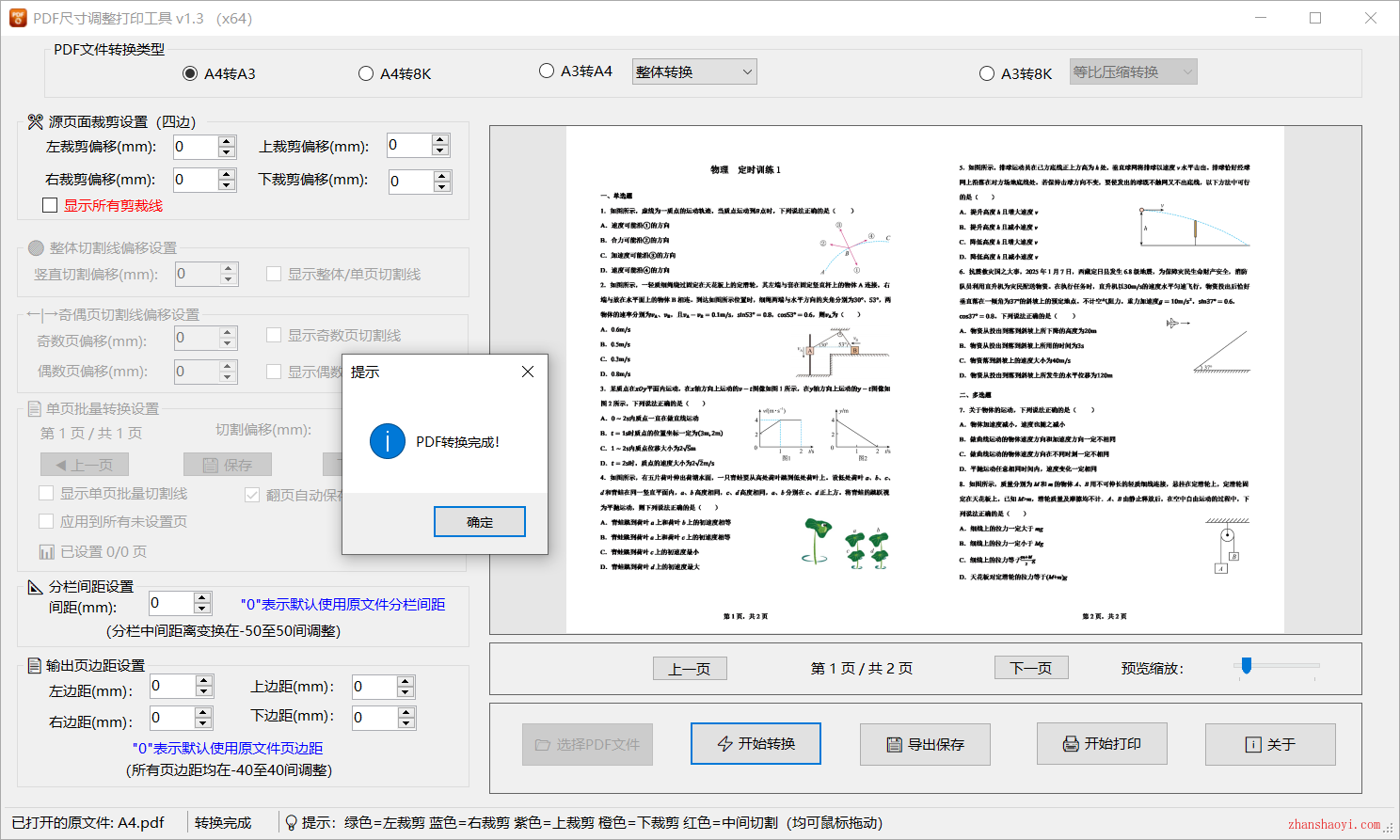Click the 输出页边距设置 page icon

coord(35,666)
